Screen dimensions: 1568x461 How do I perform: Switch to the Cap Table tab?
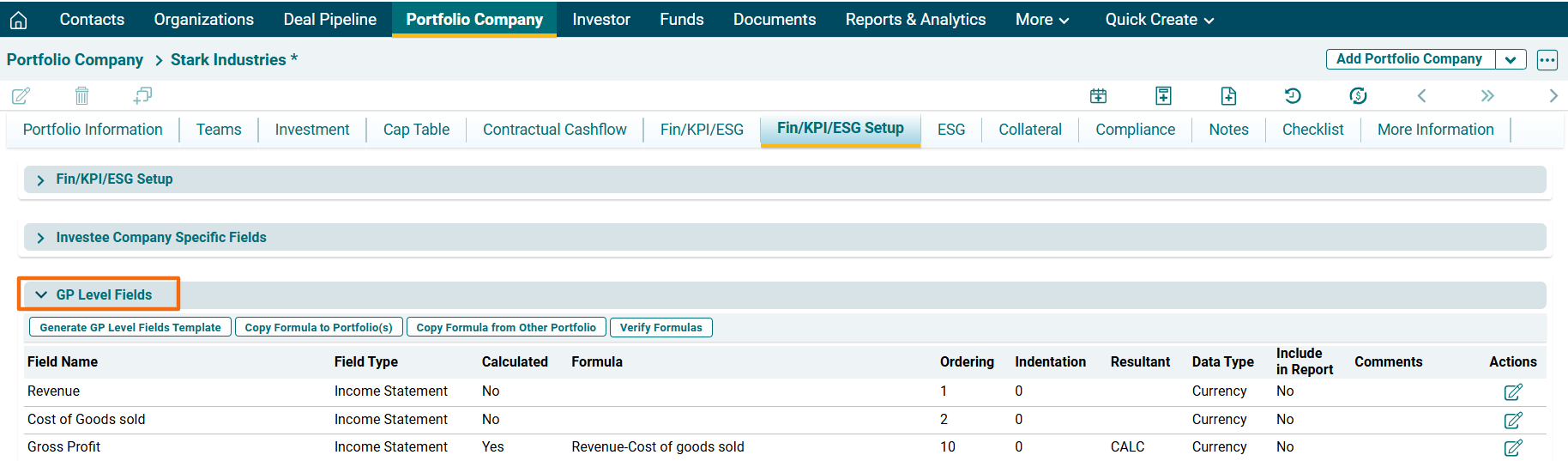tap(416, 130)
